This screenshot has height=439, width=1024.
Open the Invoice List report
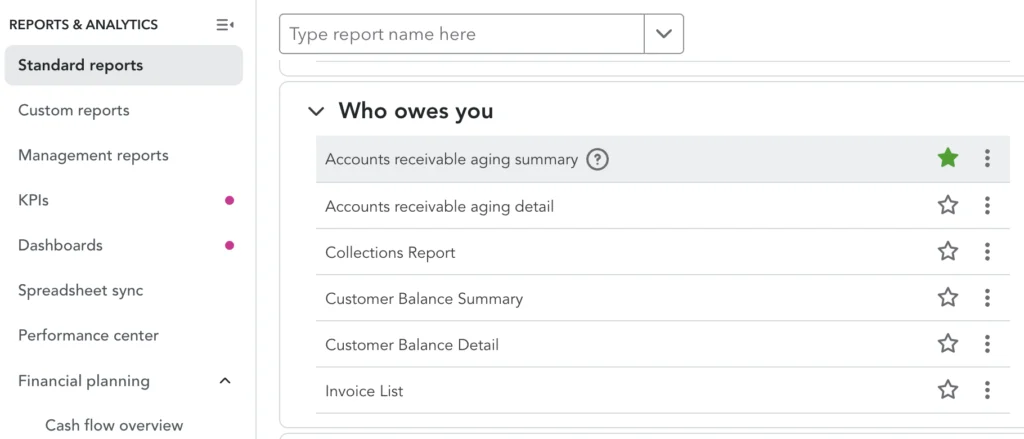(x=364, y=391)
